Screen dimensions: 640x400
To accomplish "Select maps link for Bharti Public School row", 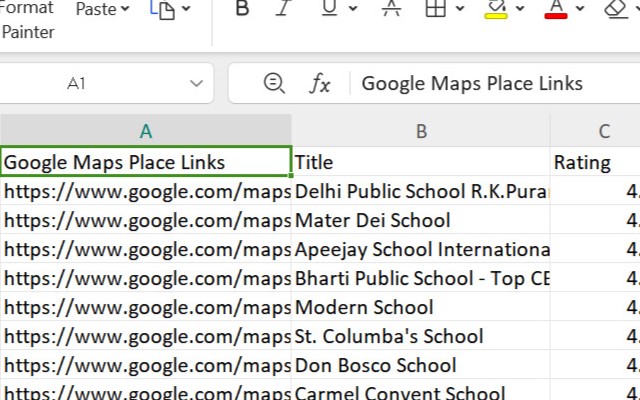I will pos(146,278).
